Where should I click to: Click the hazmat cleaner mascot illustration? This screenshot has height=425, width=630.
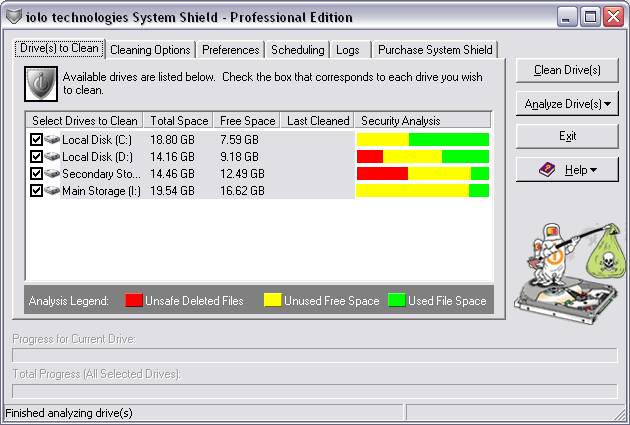(570, 274)
